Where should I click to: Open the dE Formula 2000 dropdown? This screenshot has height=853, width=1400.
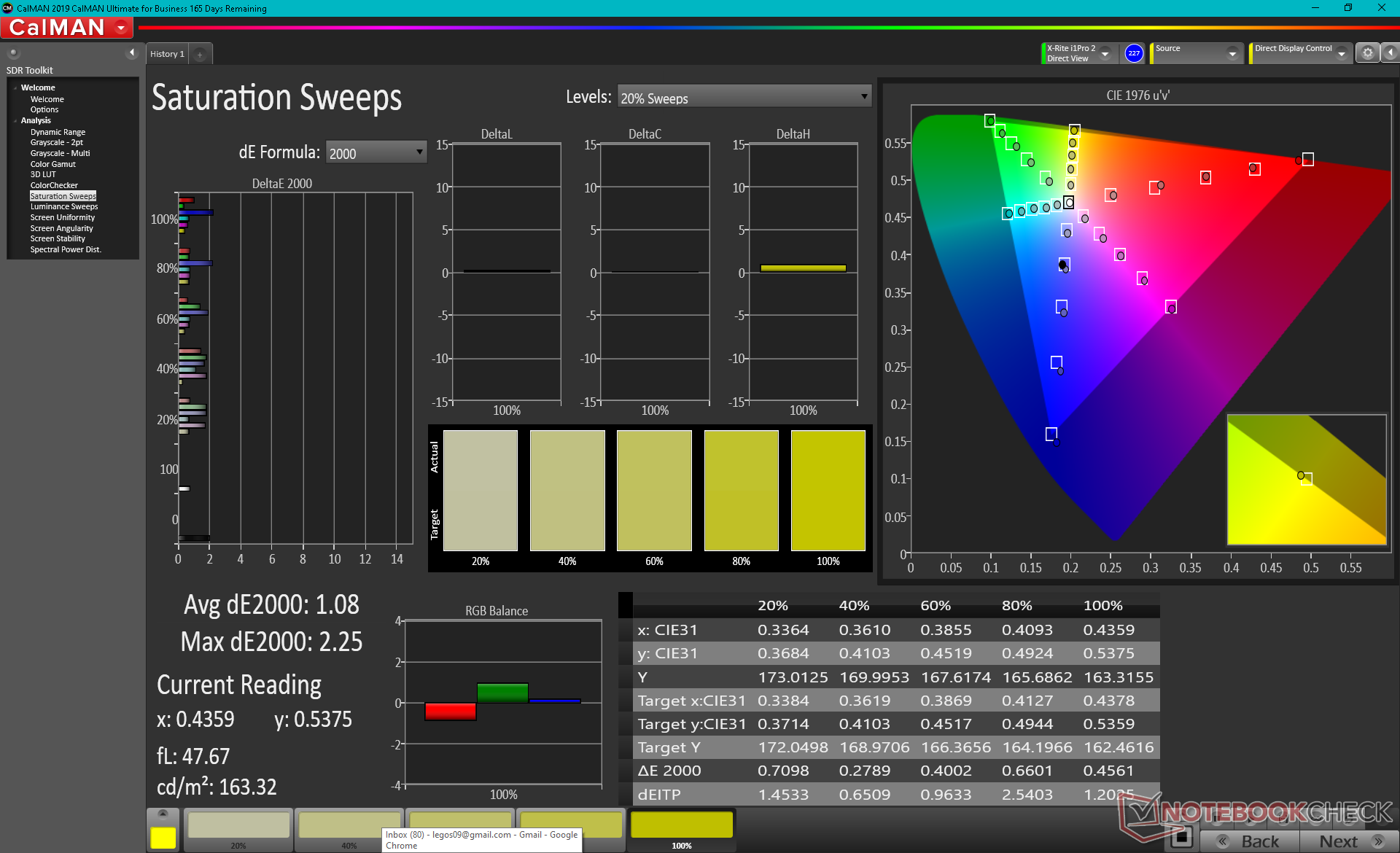click(376, 152)
